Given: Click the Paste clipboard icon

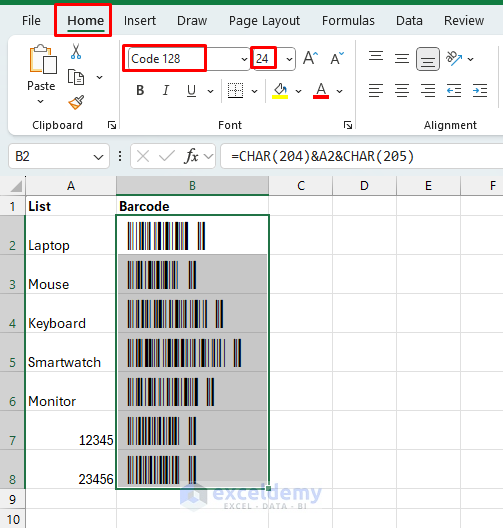Looking at the screenshot, I should [x=42, y=59].
